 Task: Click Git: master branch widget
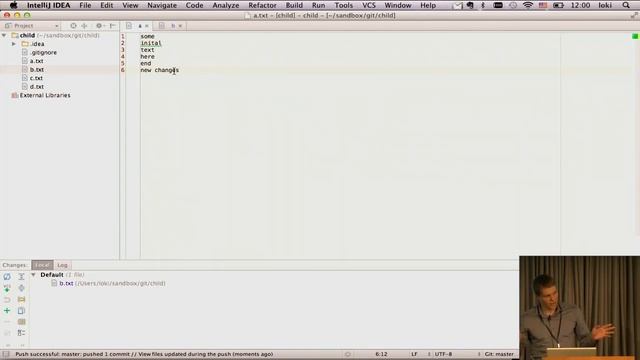[x=499, y=354]
